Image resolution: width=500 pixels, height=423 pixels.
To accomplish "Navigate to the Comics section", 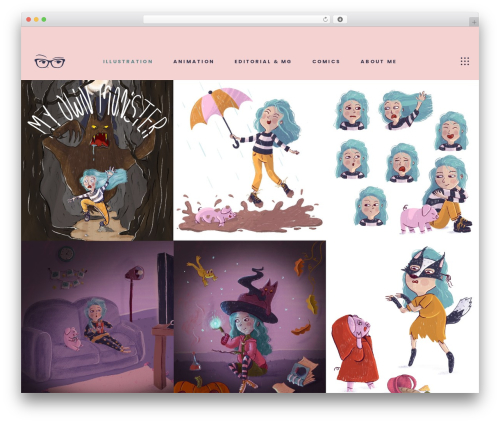I will point(326,62).
